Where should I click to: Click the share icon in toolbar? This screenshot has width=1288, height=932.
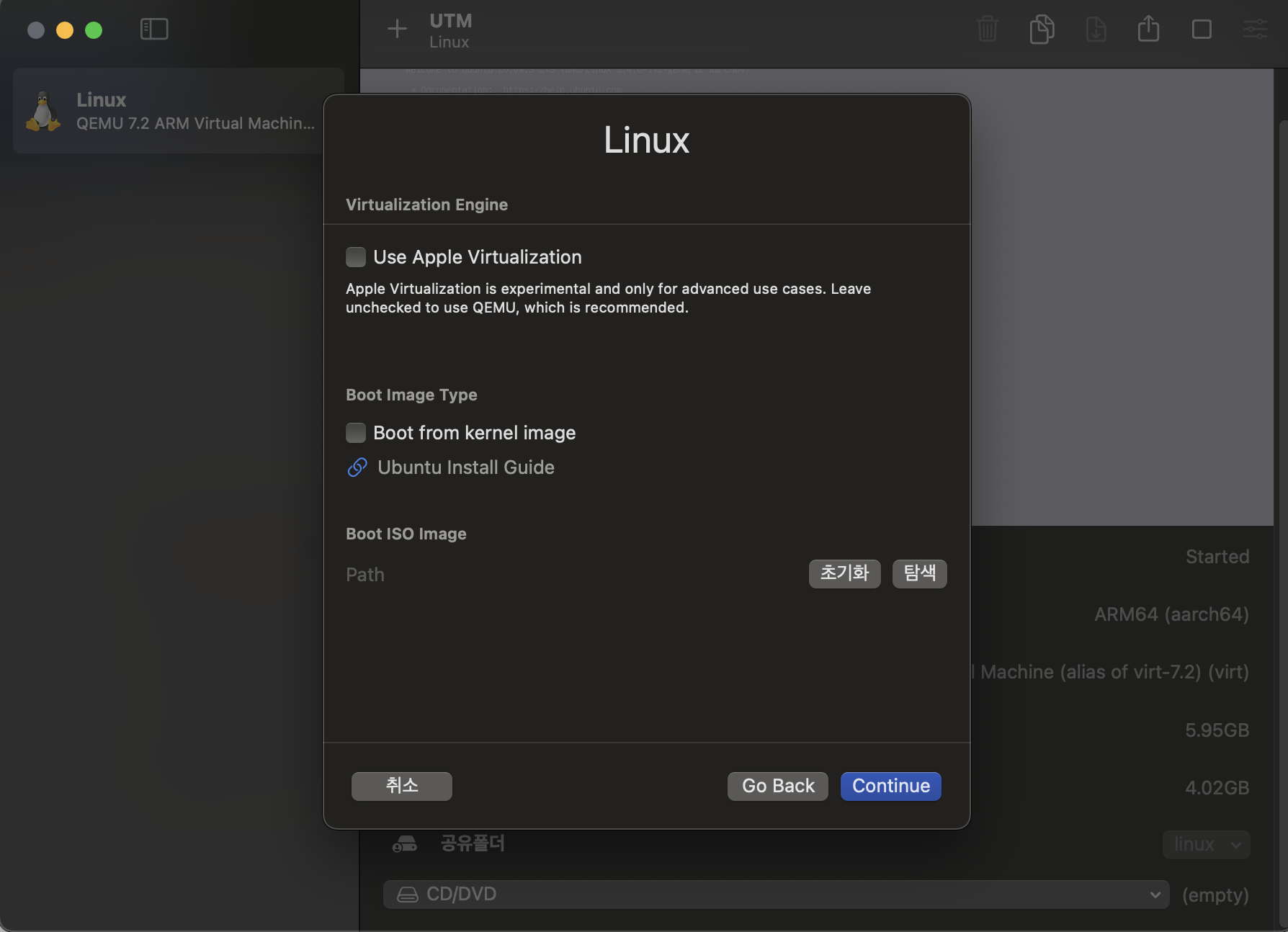pyautogui.click(x=1148, y=30)
